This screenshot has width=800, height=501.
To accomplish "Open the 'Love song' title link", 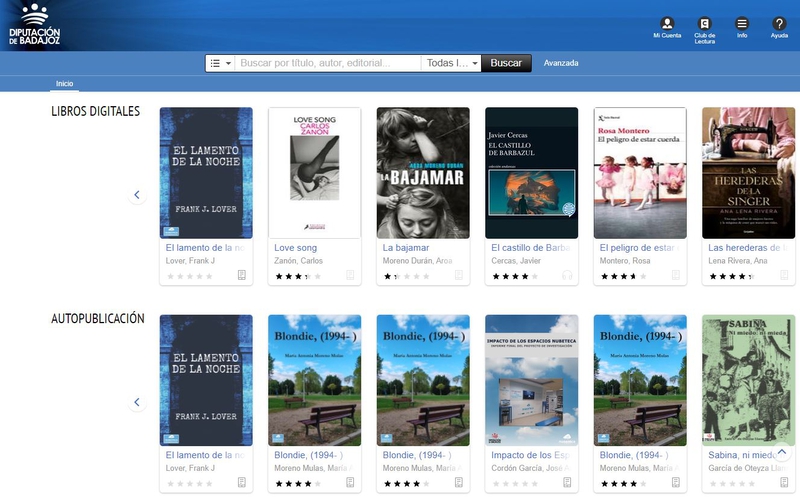I will (295, 248).
